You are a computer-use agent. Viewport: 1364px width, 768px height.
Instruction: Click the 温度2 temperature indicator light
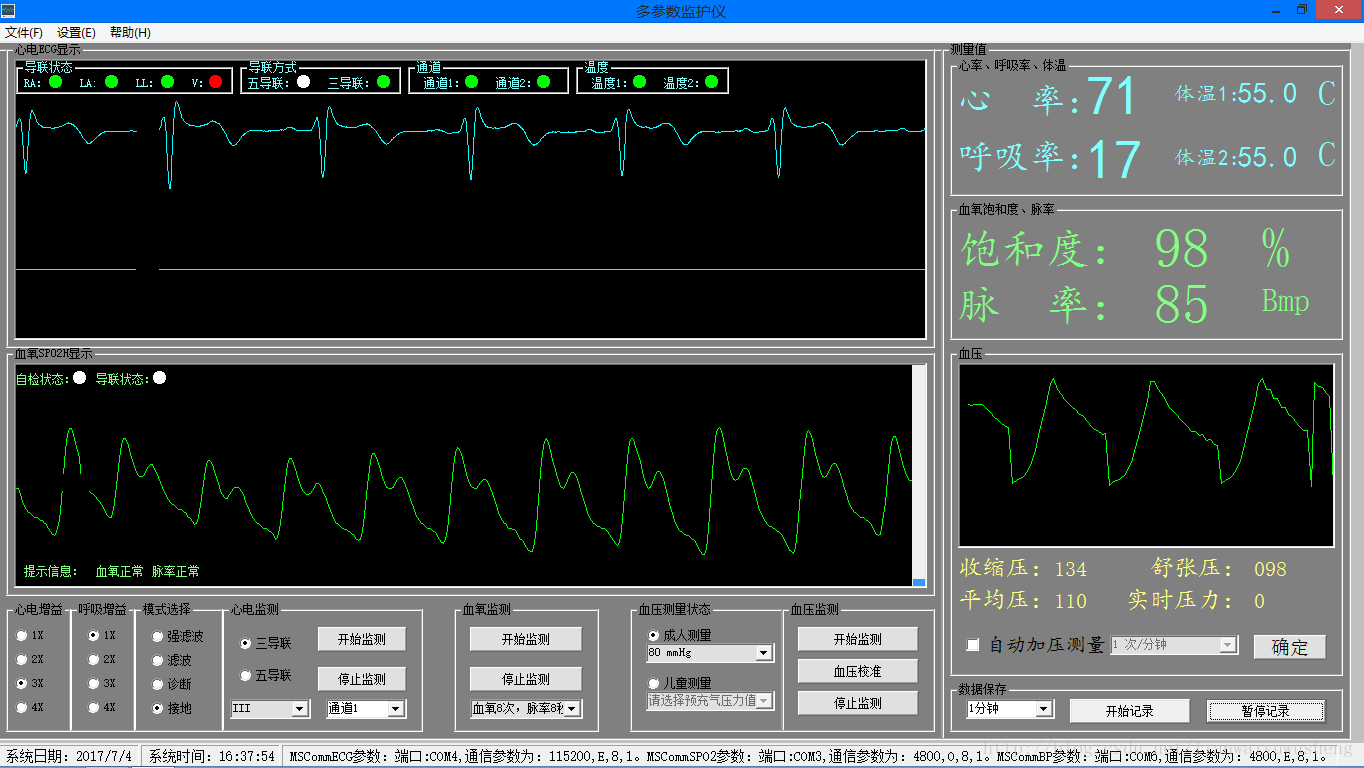(711, 82)
